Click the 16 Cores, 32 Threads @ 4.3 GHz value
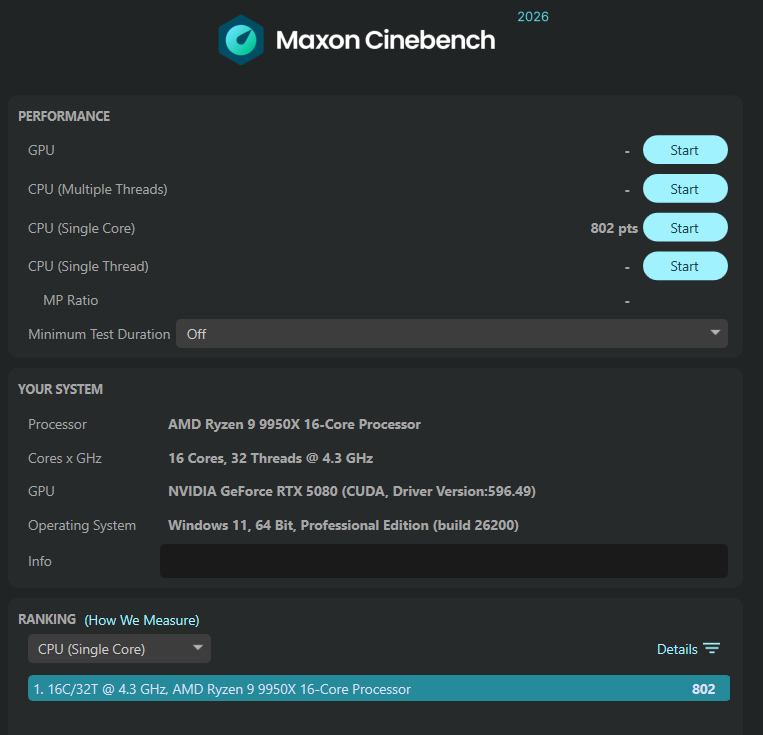The width and height of the screenshot is (763, 735). click(x=271, y=458)
